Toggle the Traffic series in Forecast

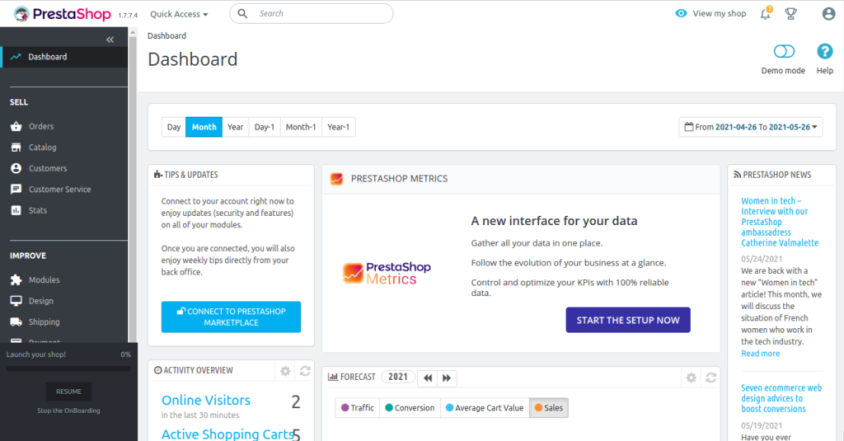[x=357, y=408]
